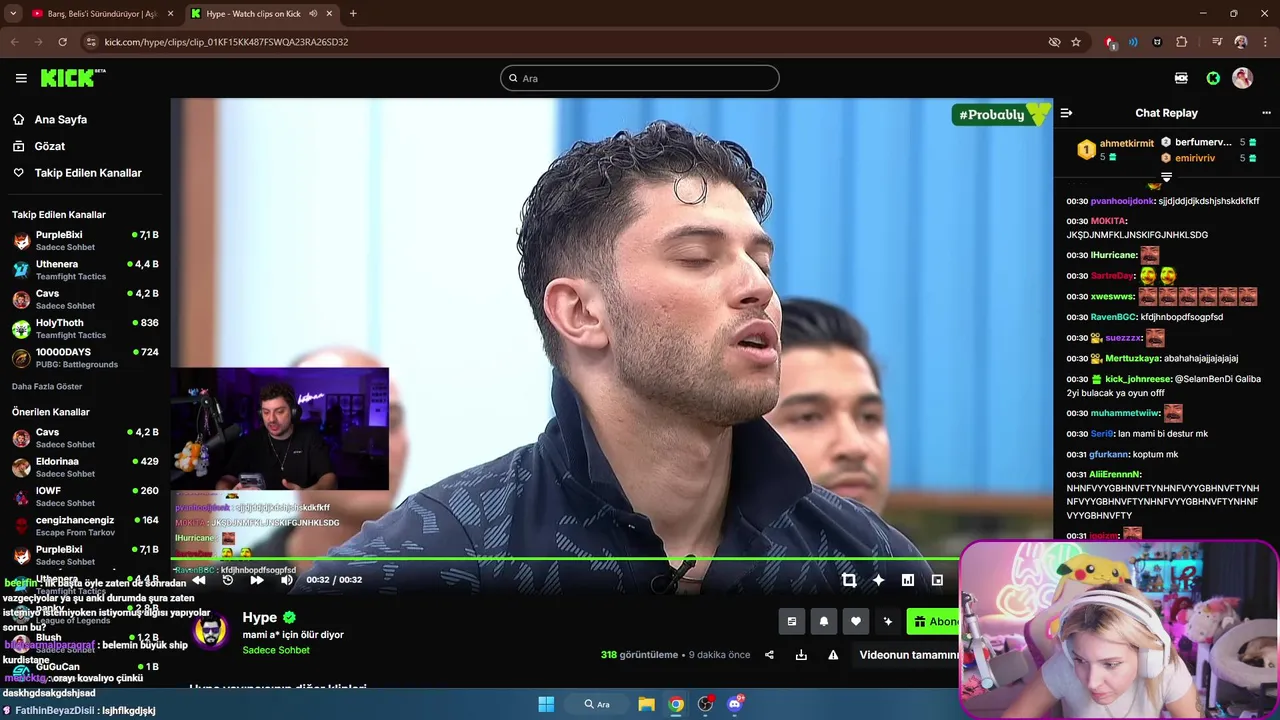Open Eldorinaa recommended channel
Image resolution: width=1280 pixels, height=720 pixels.
click(85, 467)
